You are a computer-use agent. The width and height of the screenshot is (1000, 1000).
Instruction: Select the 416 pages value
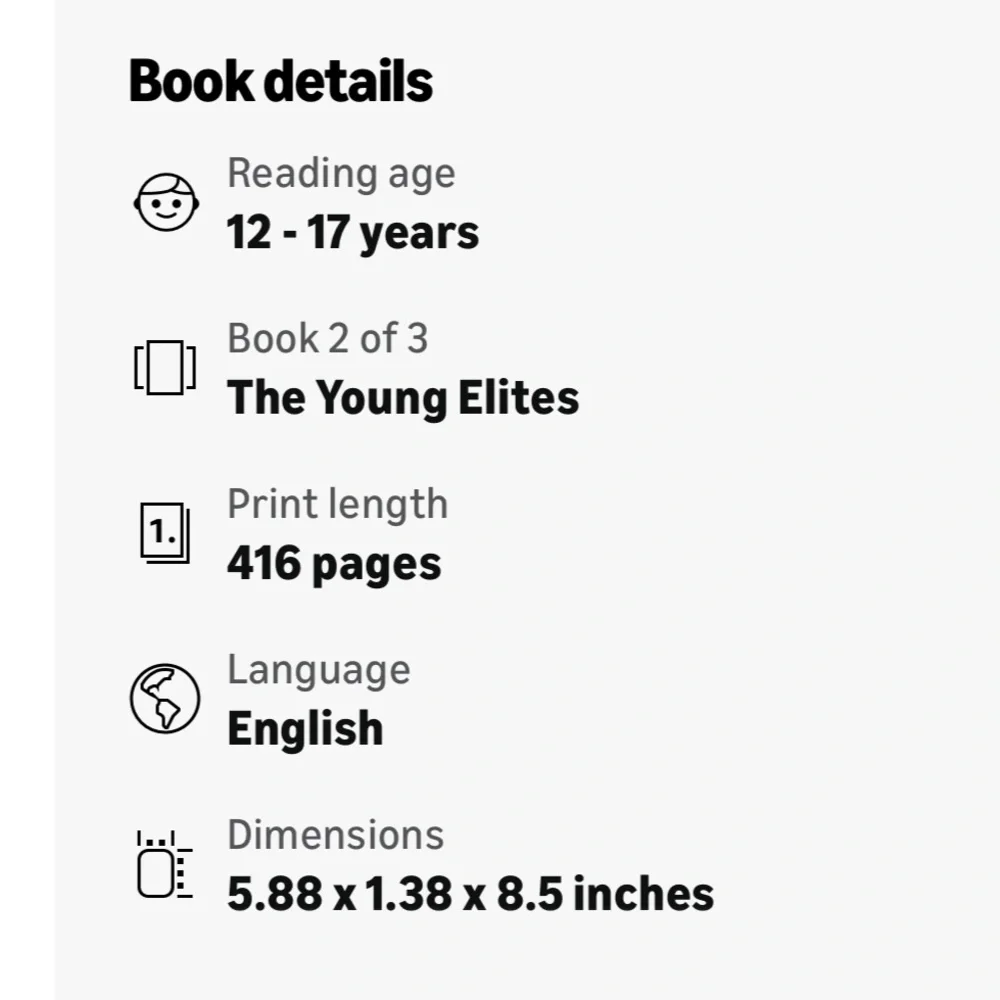coord(334,564)
